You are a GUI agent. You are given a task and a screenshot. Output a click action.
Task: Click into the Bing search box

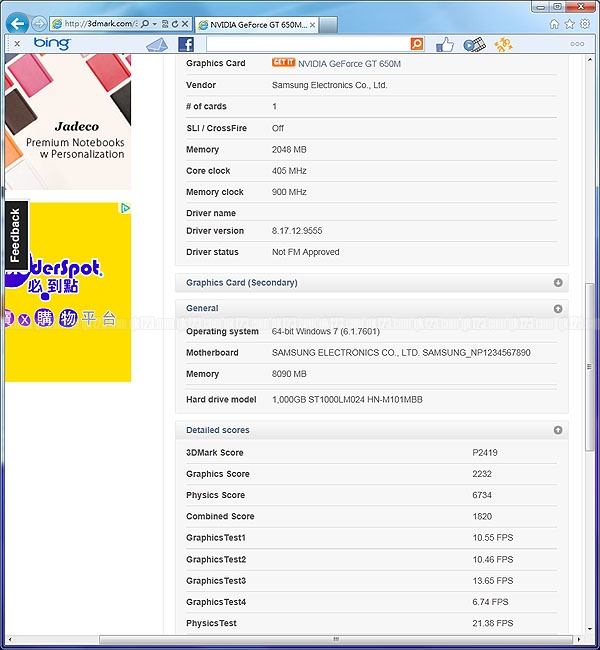click(308, 44)
